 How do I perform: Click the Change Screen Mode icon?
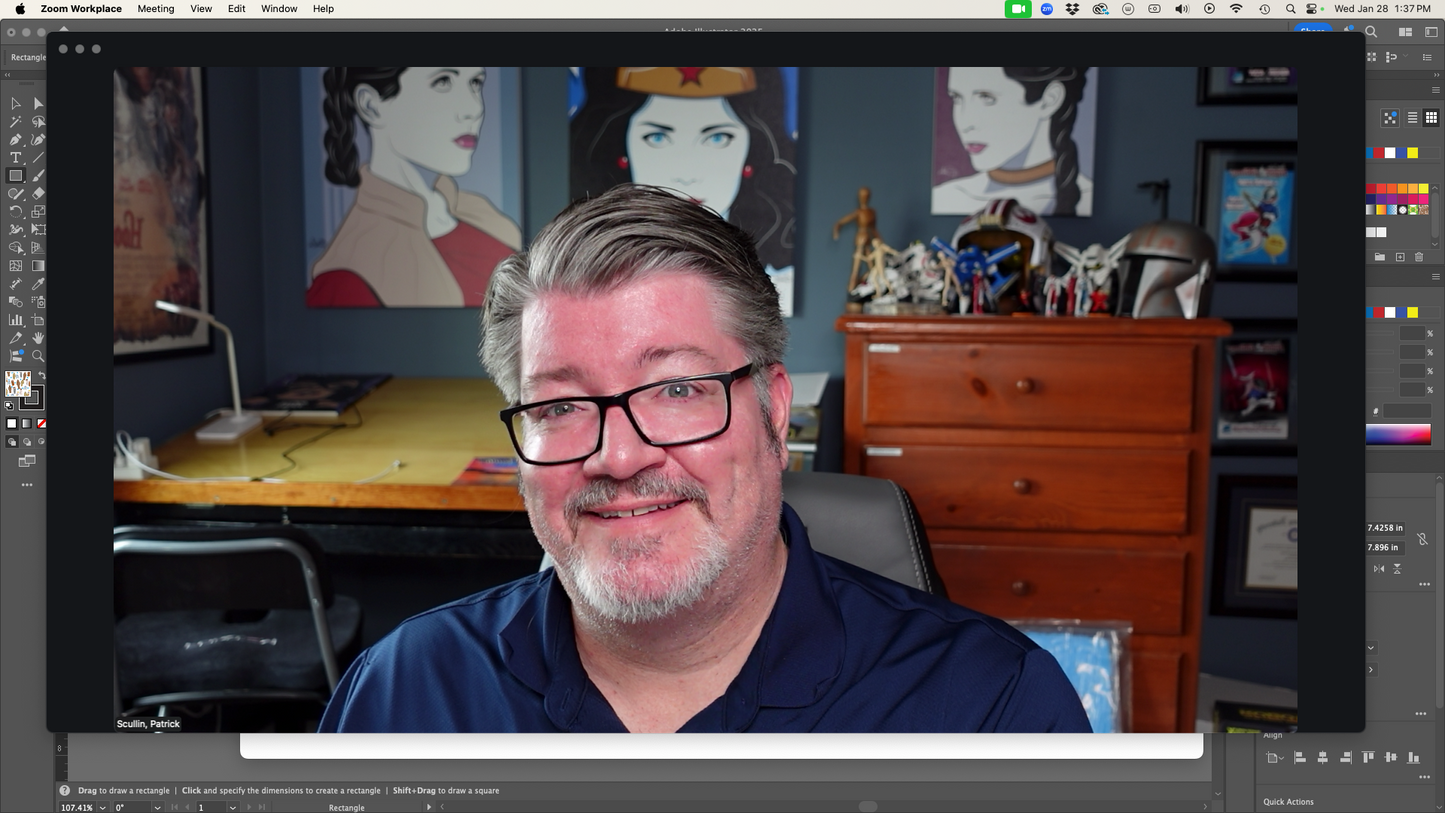pyautogui.click(x=27, y=461)
